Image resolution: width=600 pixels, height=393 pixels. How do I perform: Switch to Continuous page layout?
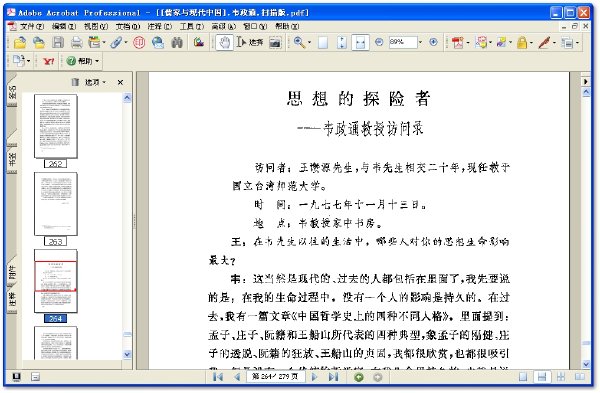pyautogui.click(x=542, y=377)
